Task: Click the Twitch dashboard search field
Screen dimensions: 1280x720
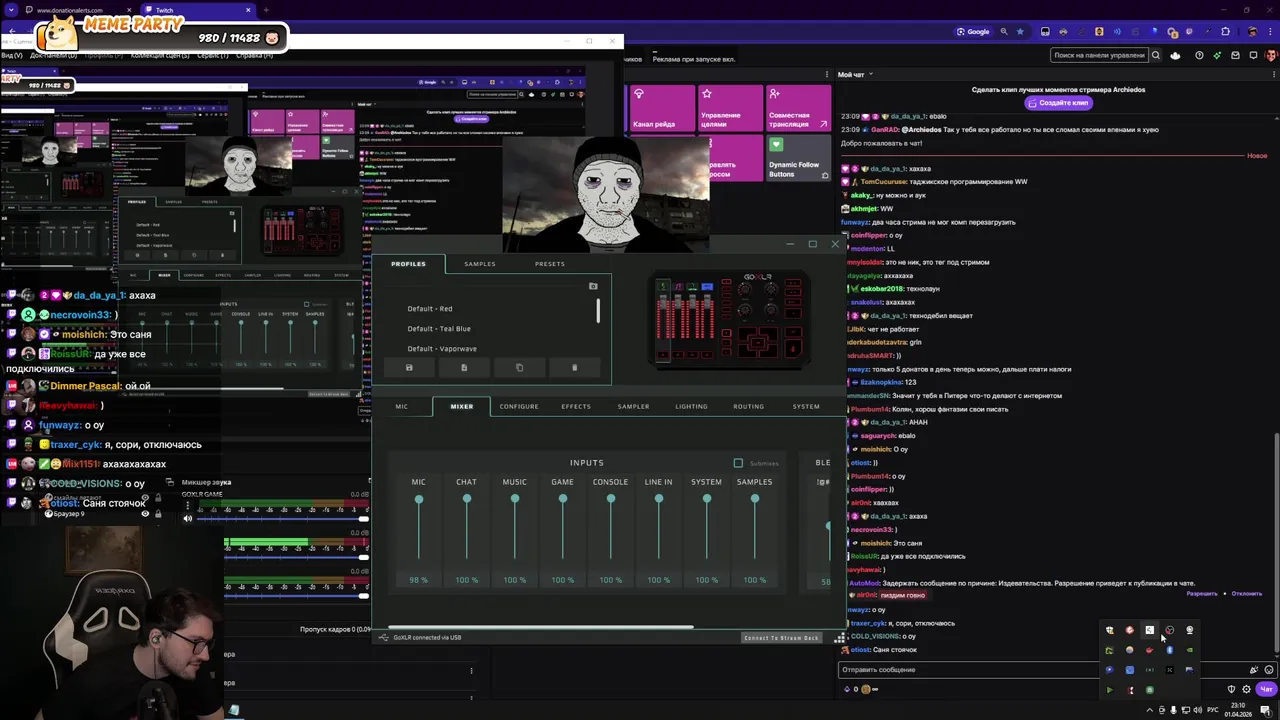Action: 1098,56
